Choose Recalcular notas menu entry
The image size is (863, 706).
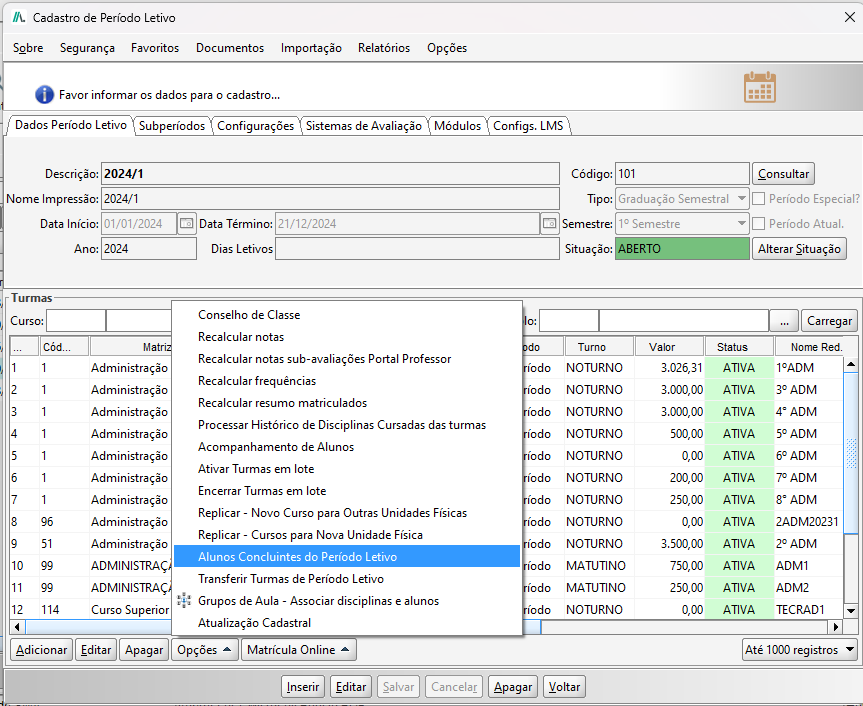coord(347,337)
